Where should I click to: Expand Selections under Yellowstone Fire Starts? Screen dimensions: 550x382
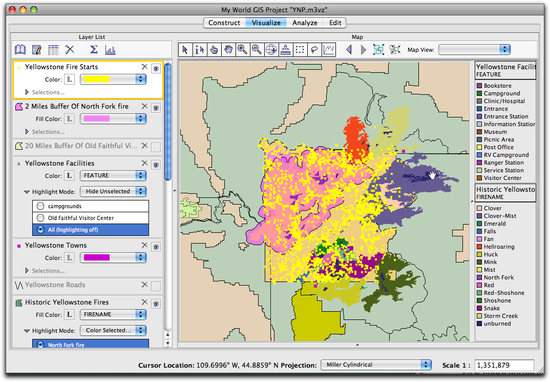[27, 92]
